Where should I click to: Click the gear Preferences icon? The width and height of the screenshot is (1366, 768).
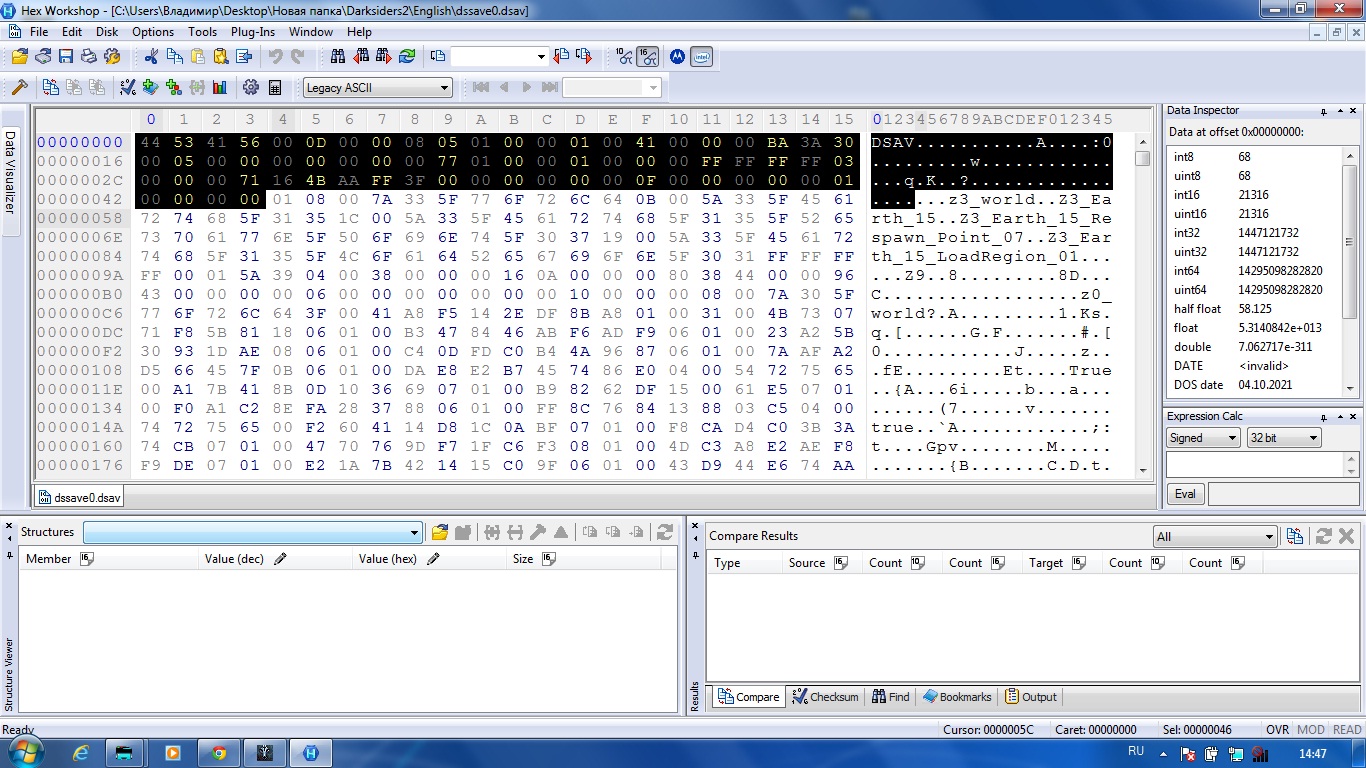coord(251,88)
